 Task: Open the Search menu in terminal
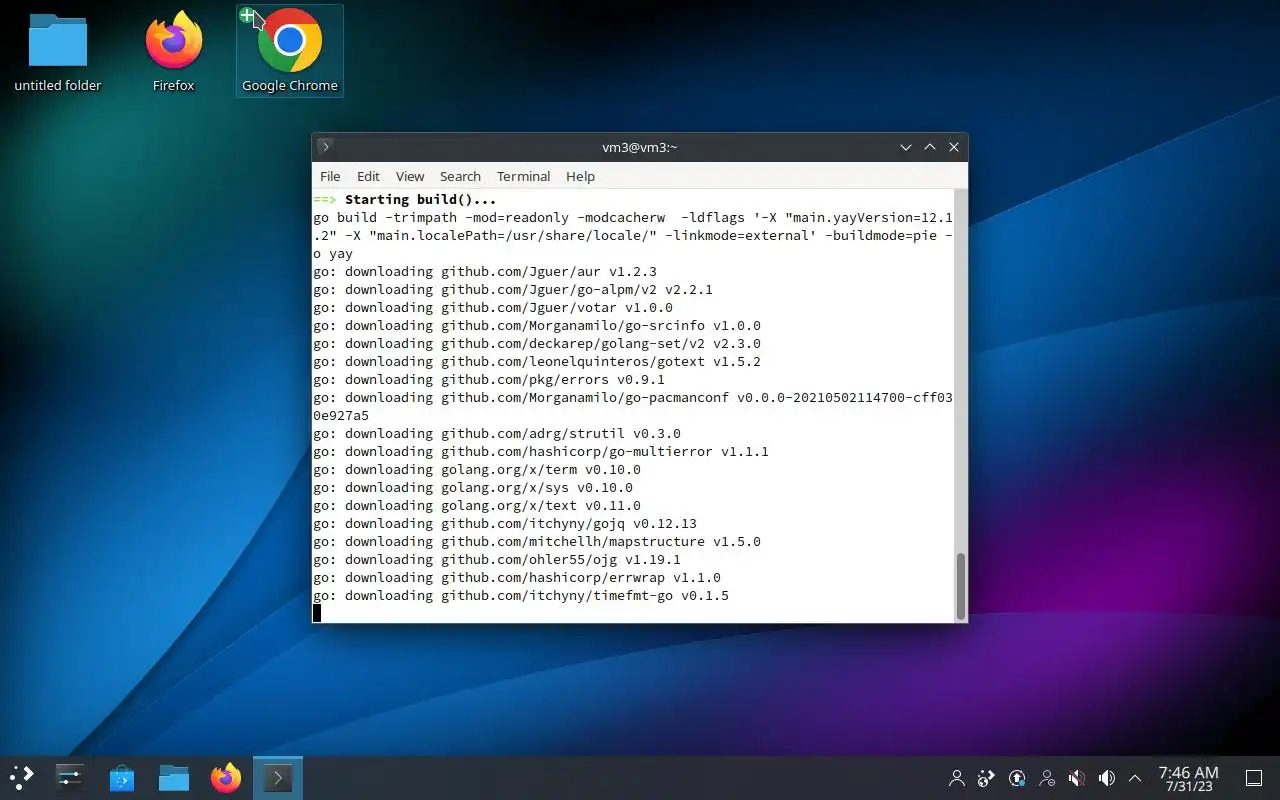460,176
